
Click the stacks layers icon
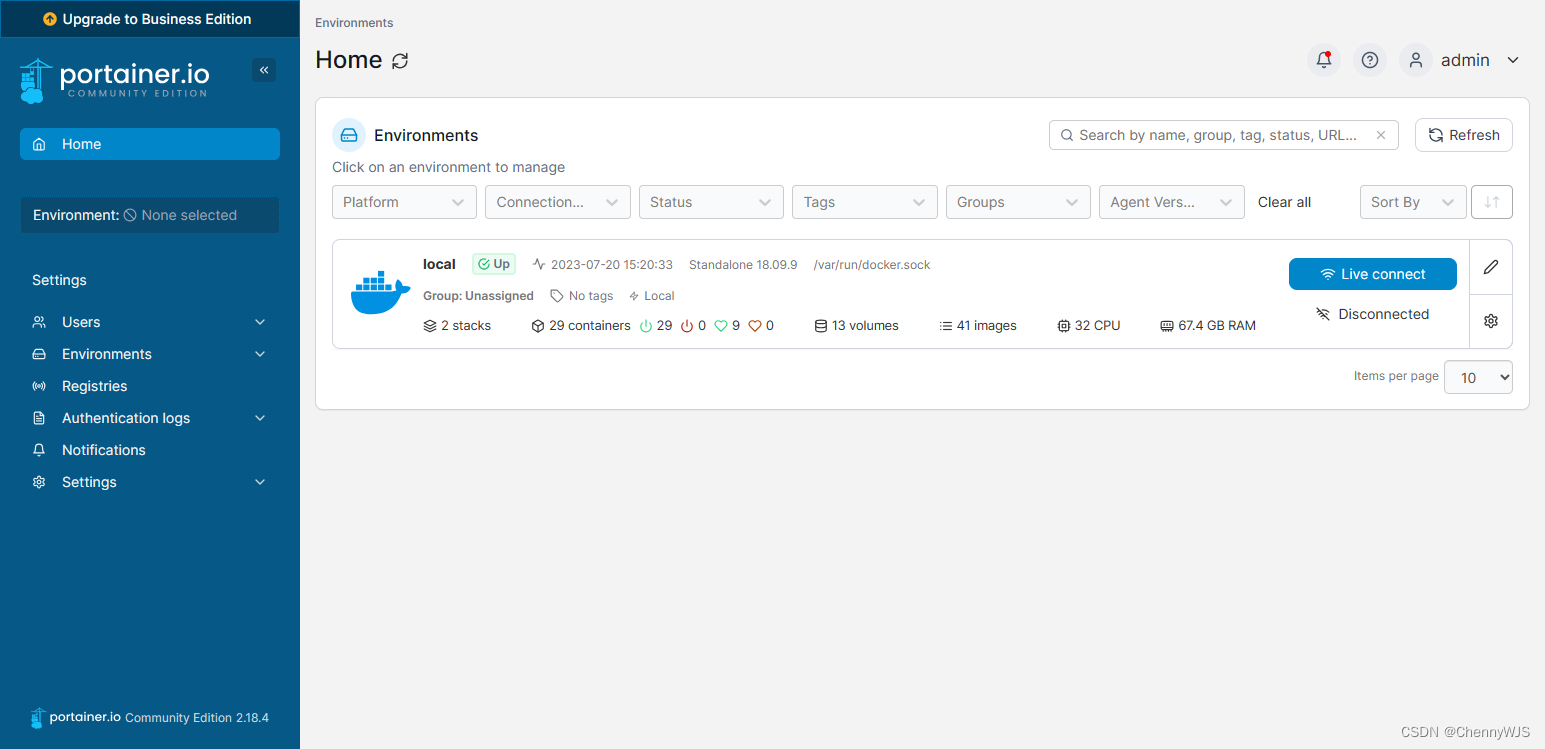[x=430, y=326]
